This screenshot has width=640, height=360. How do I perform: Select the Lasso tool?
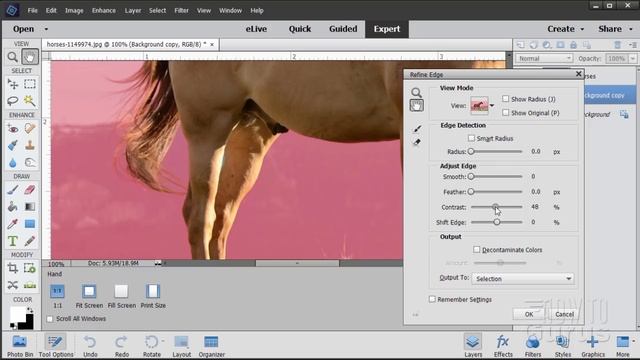point(13,100)
